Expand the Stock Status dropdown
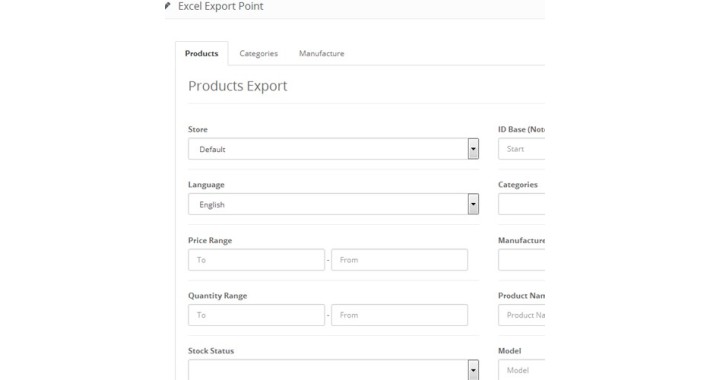This screenshot has height=380, width=710. (x=333, y=370)
